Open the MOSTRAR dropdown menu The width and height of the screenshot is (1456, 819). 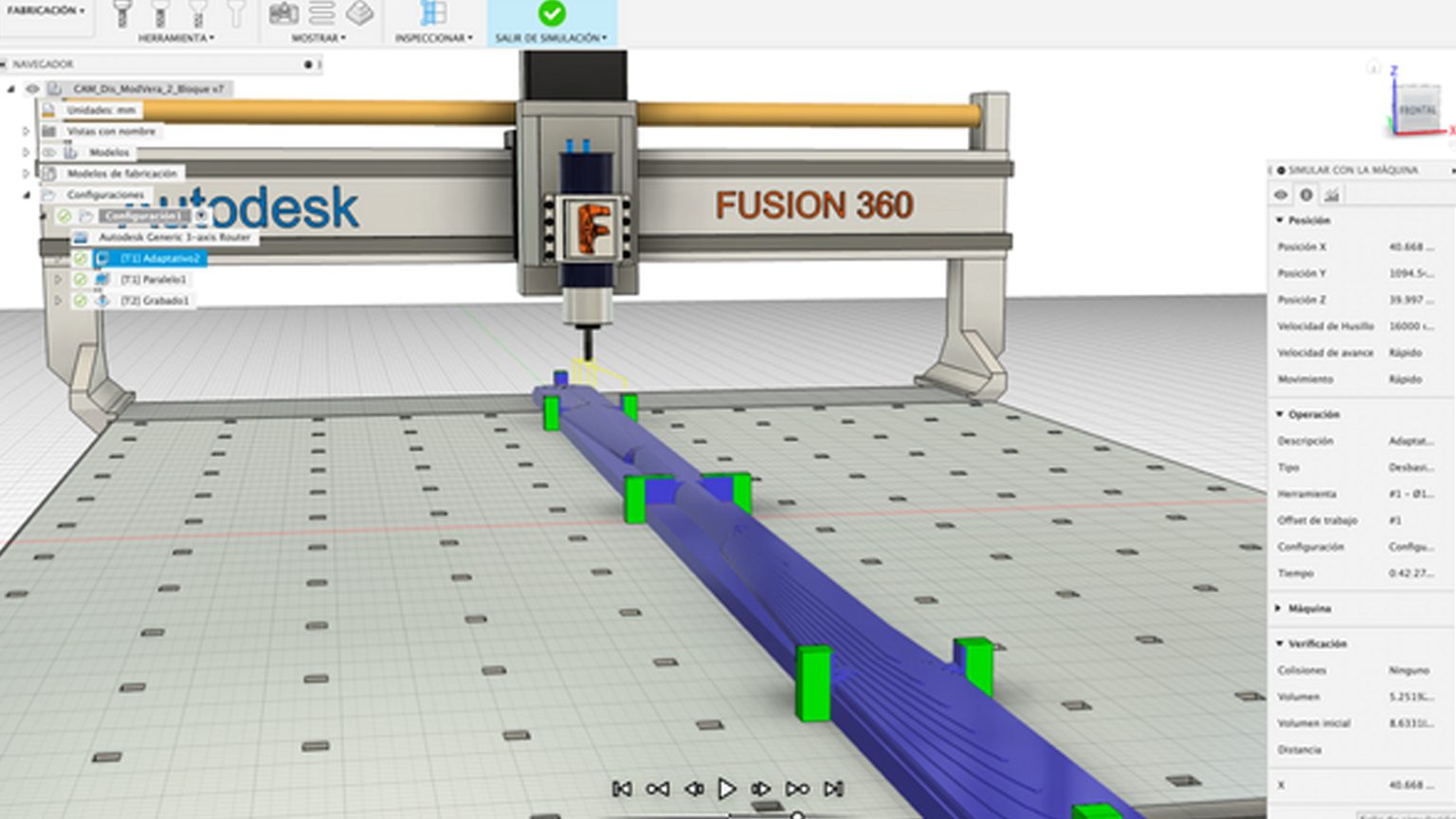(x=318, y=38)
